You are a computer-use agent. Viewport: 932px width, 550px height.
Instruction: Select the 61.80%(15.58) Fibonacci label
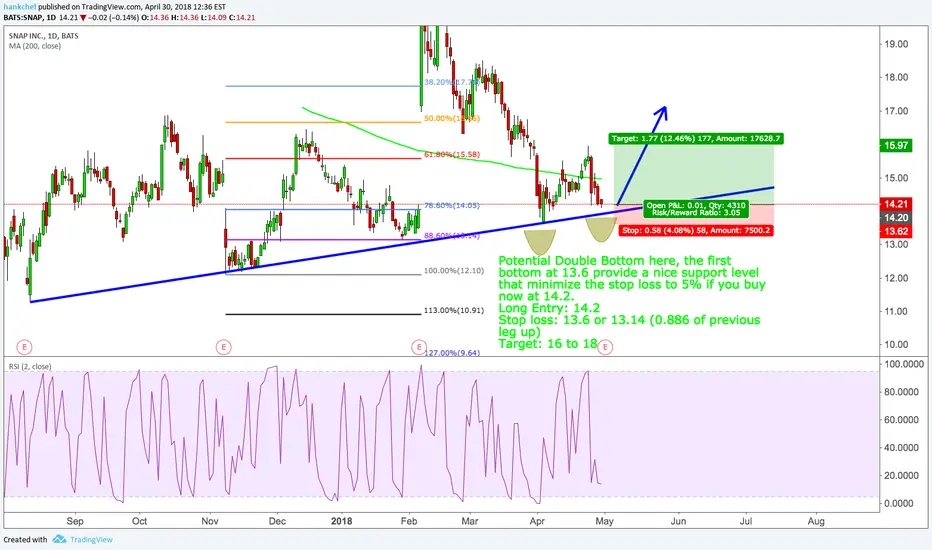click(x=452, y=155)
